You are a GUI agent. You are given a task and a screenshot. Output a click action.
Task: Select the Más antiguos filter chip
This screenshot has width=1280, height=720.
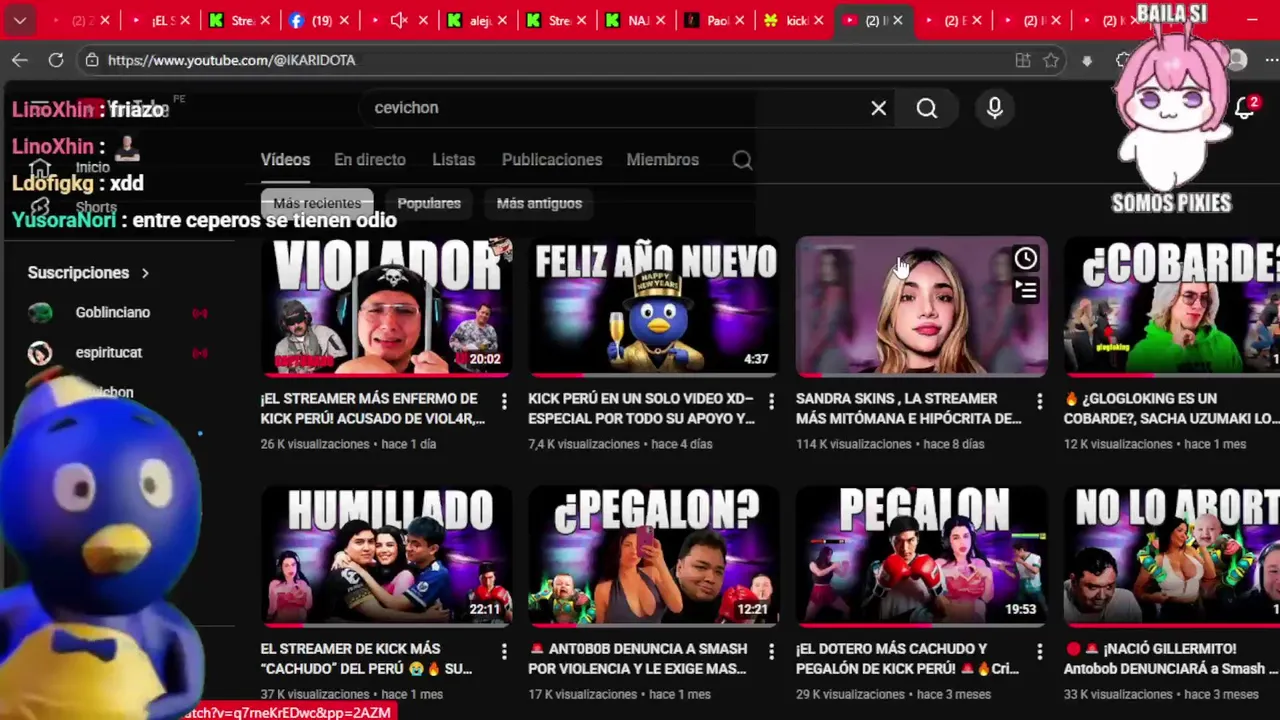539,203
